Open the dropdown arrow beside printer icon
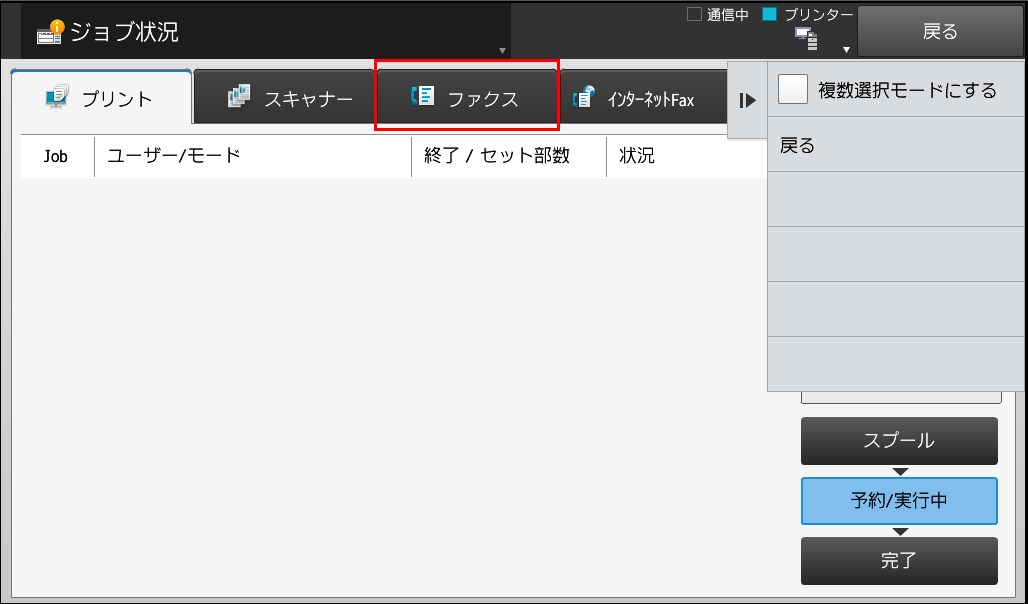This screenshot has width=1028, height=604. [846, 50]
